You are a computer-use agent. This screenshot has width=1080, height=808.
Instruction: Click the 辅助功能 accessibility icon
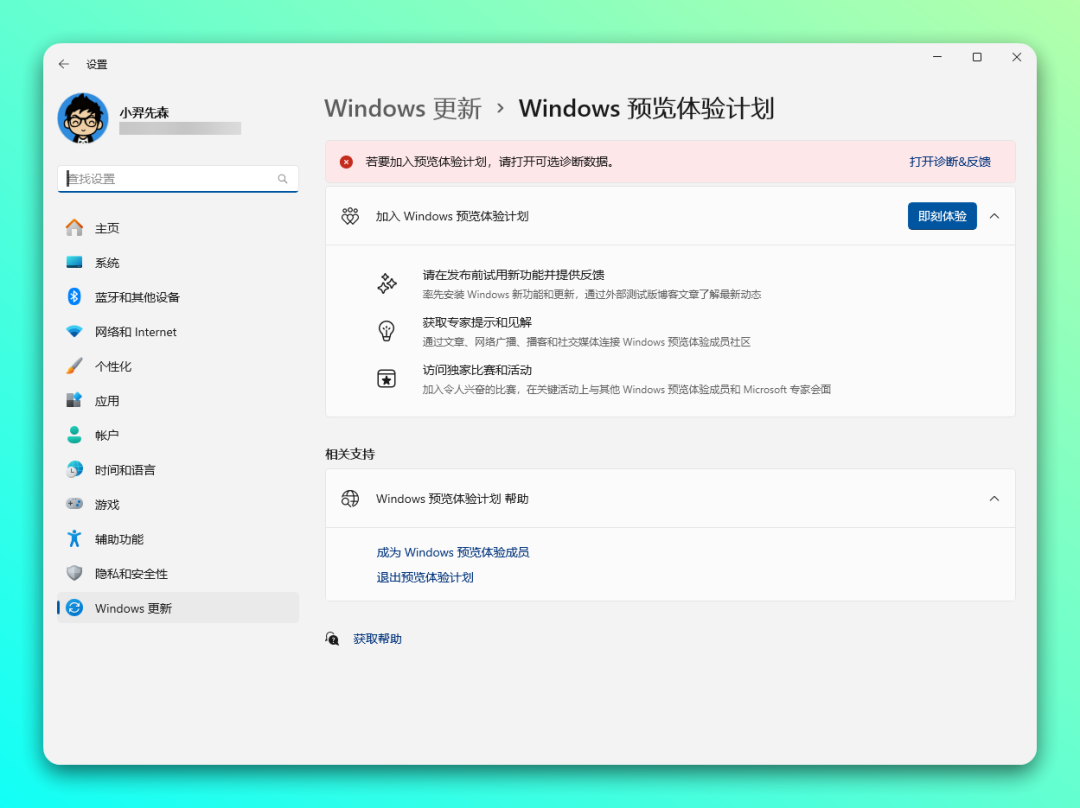(74, 539)
